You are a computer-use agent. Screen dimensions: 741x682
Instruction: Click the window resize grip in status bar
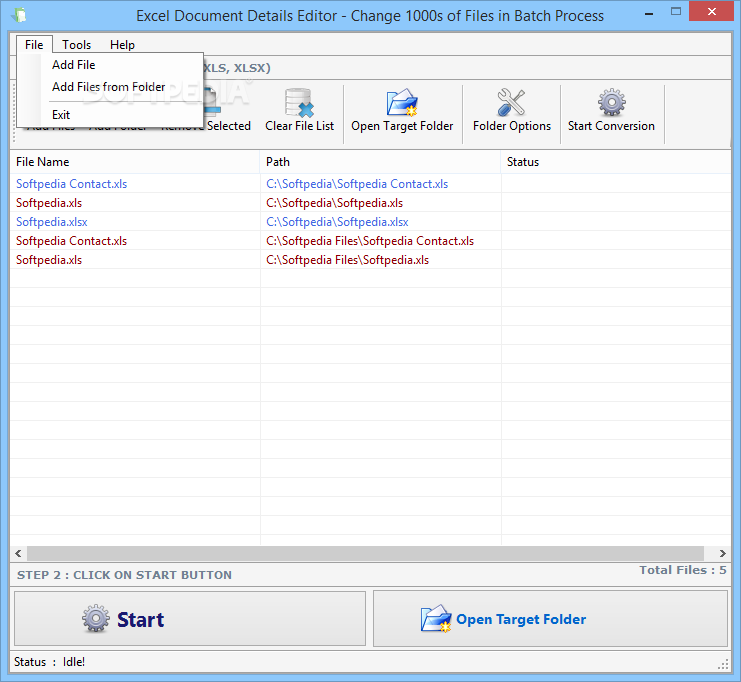(723, 664)
